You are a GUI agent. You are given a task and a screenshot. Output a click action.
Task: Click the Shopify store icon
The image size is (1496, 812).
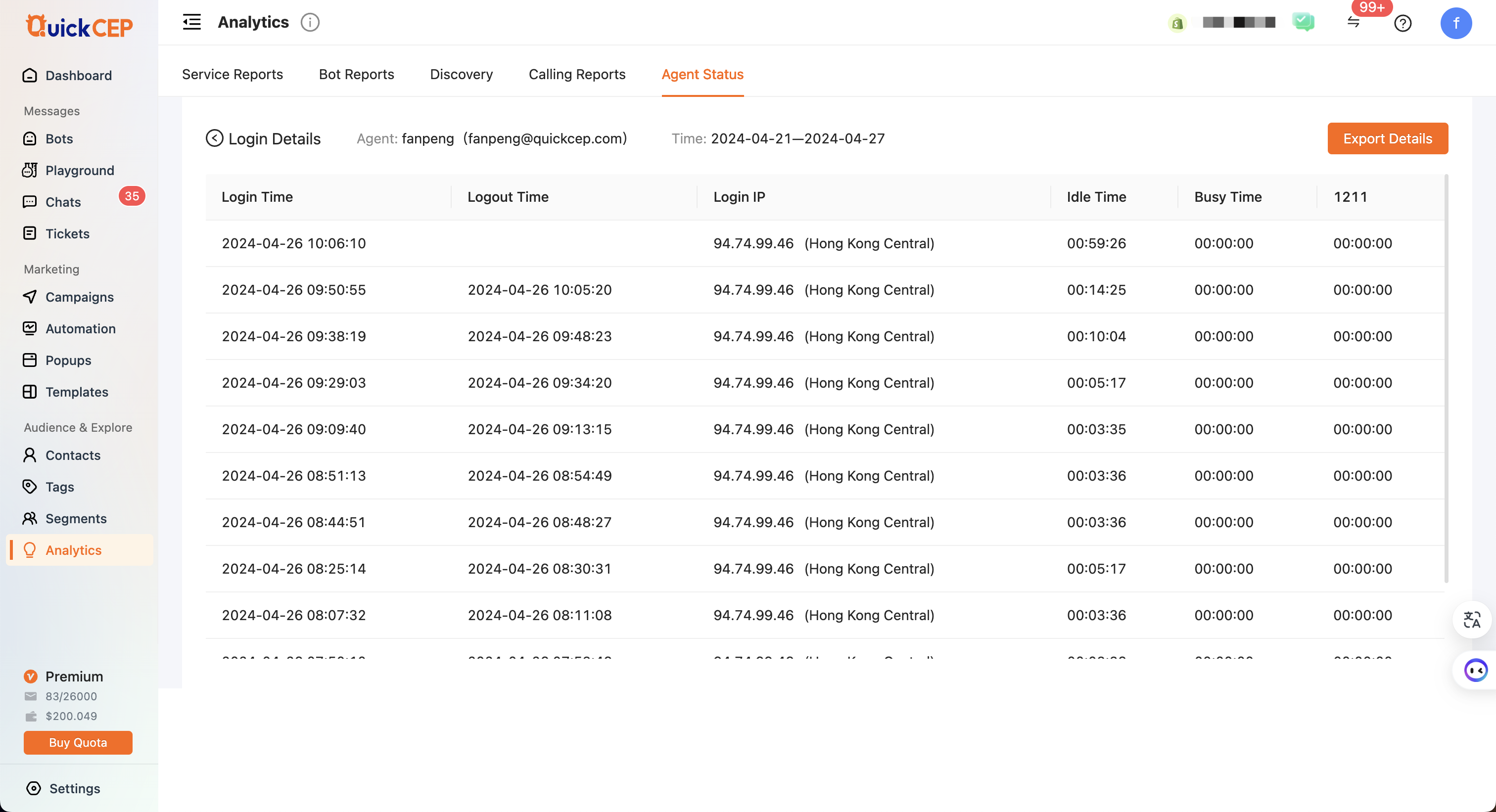[1177, 23]
